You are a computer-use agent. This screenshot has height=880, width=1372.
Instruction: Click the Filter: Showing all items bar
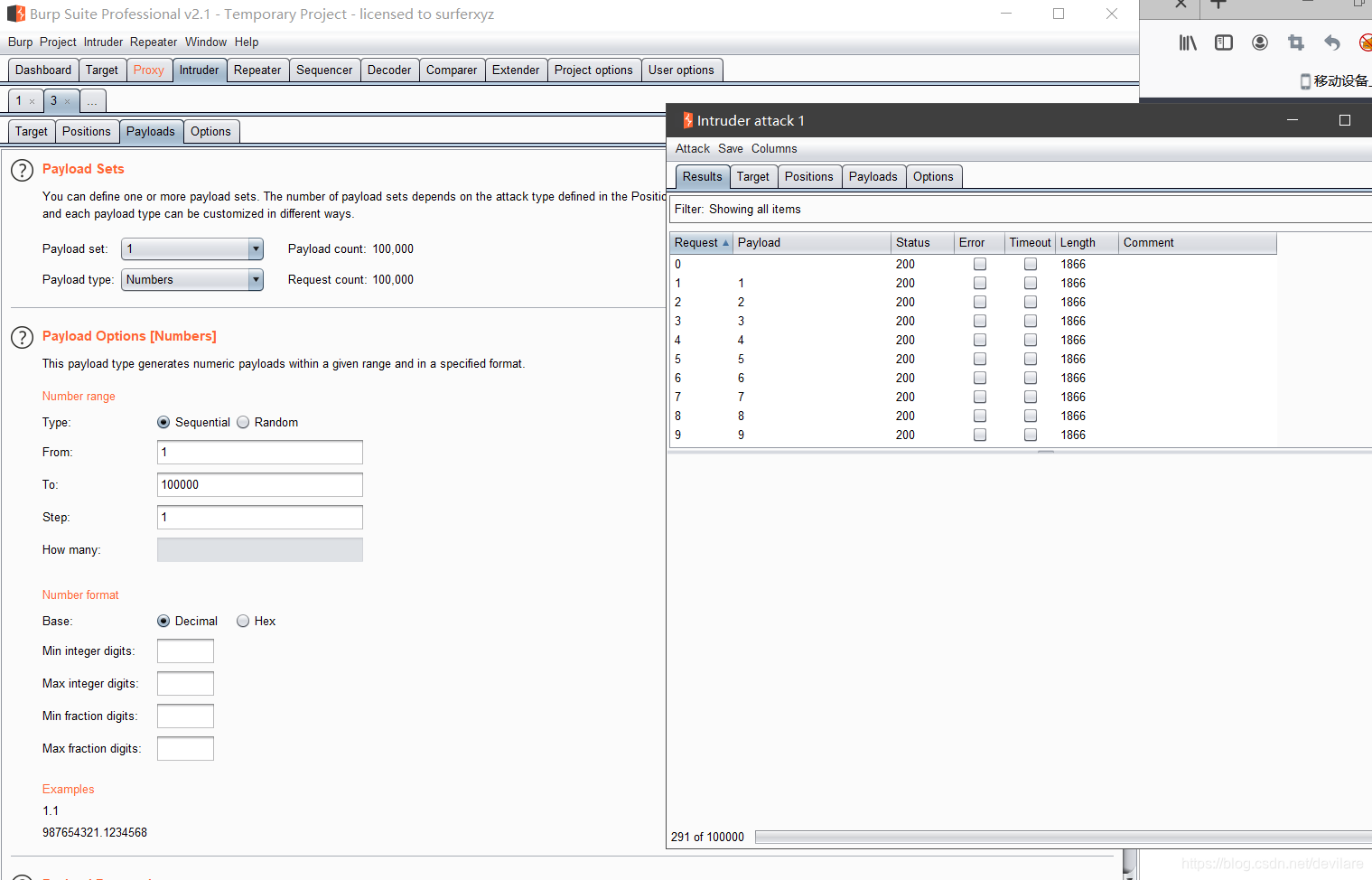(1021, 210)
